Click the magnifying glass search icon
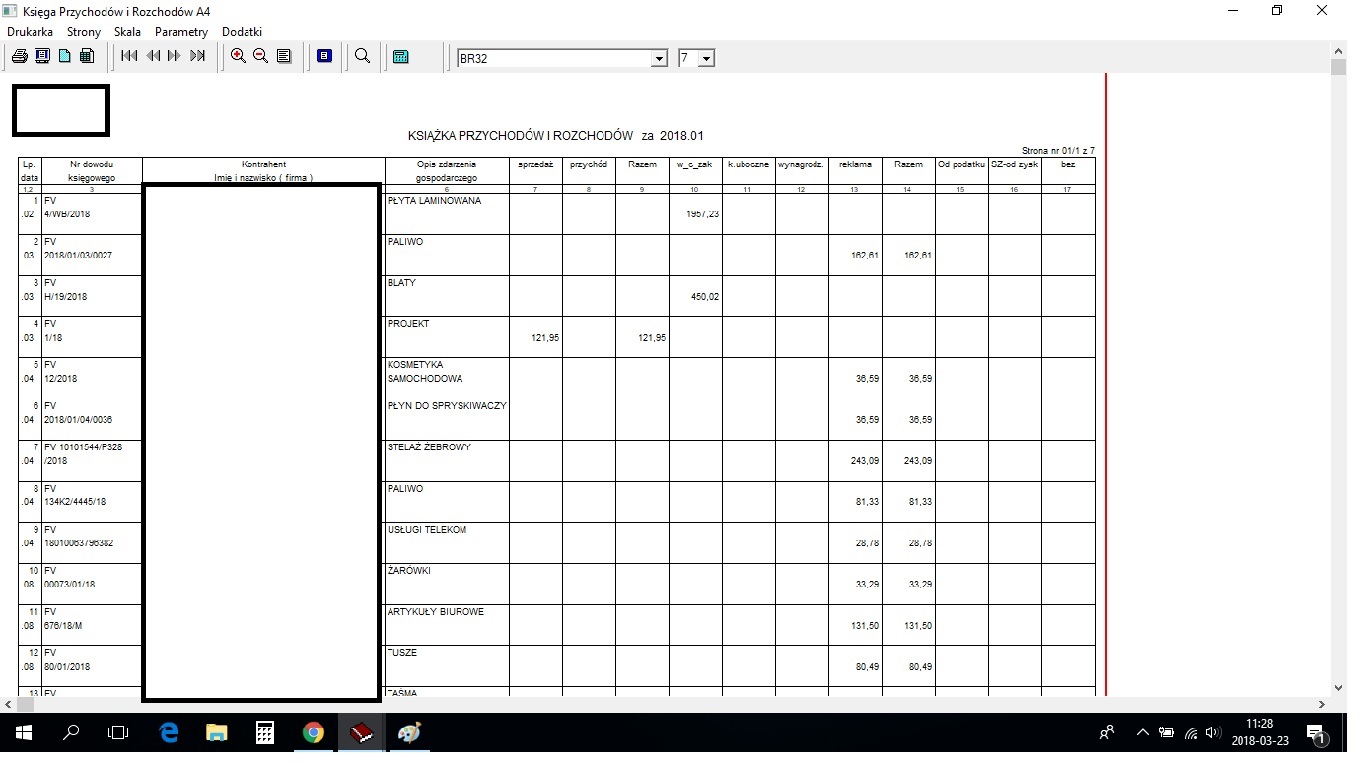1366x768 pixels. click(363, 57)
